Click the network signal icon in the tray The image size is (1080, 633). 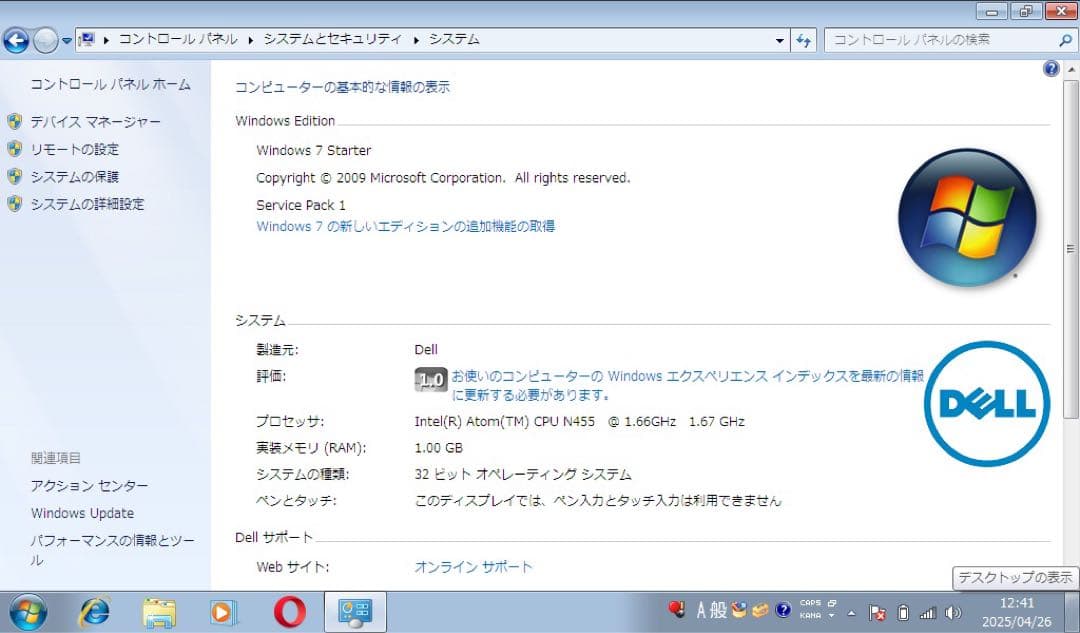(x=928, y=610)
